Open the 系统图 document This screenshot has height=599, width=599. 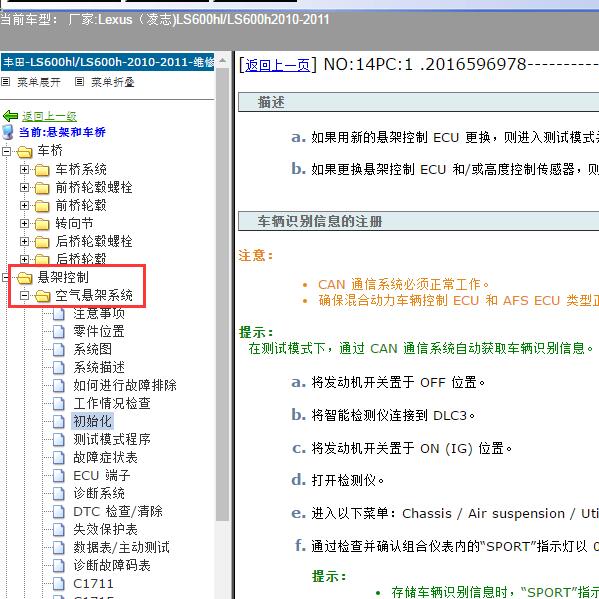point(92,349)
